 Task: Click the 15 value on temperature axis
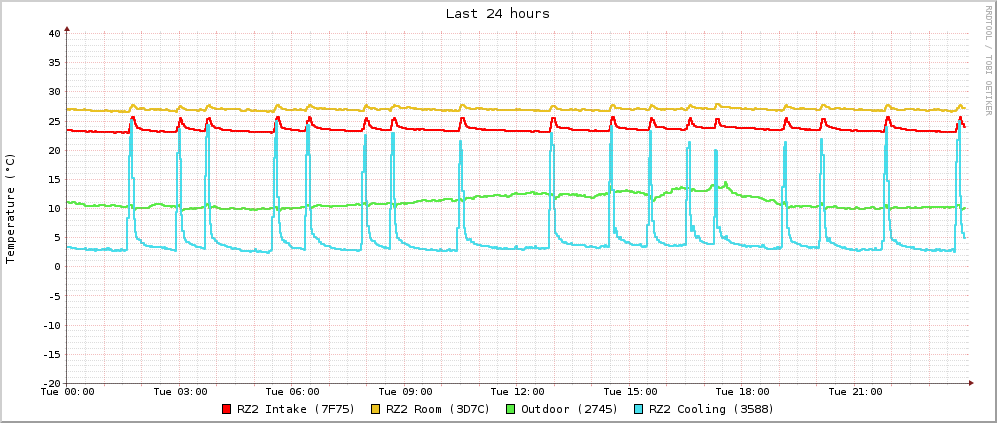54,179
